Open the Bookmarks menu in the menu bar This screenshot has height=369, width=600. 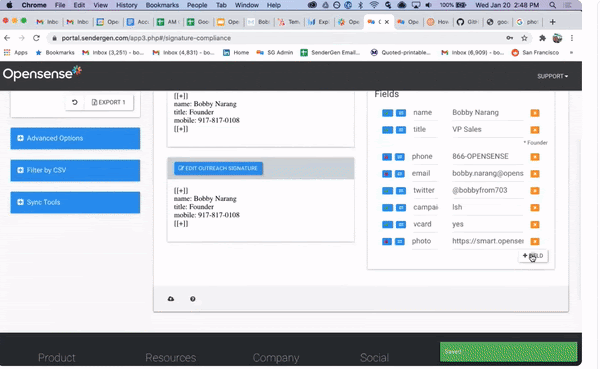click(x=162, y=5)
